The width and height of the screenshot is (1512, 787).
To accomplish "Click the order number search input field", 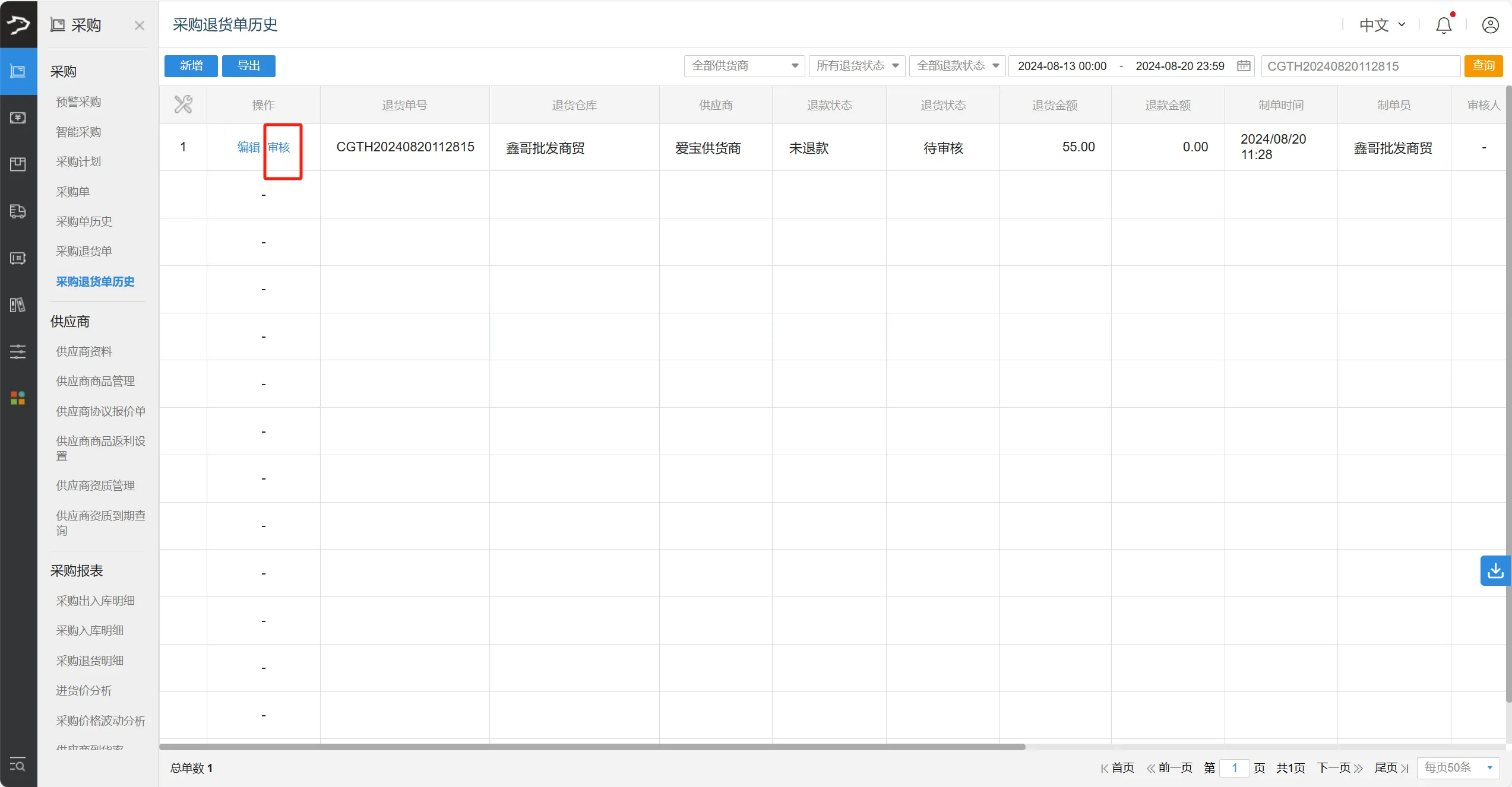I will 1360,66.
